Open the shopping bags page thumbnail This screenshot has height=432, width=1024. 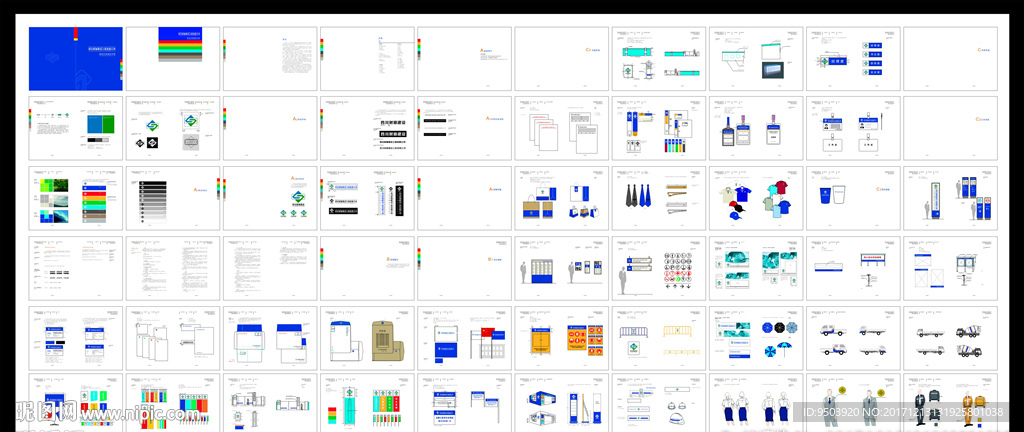tap(562, 198)
